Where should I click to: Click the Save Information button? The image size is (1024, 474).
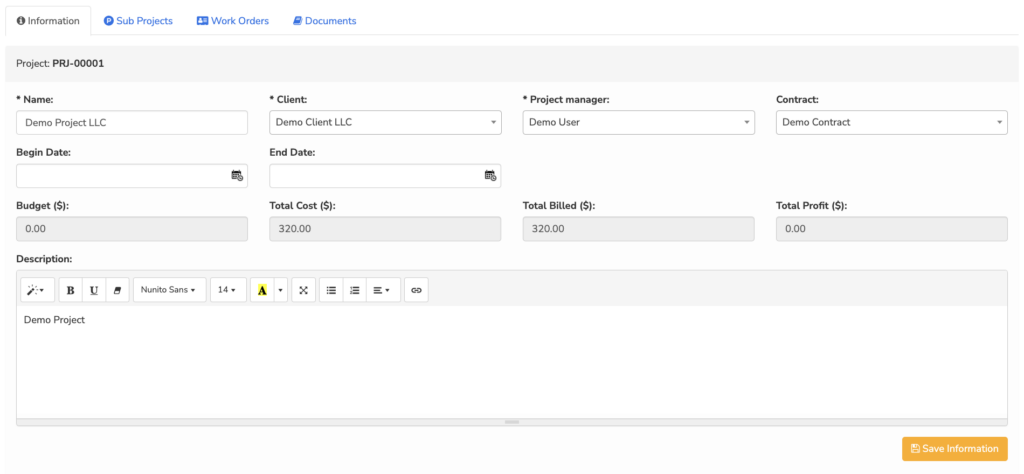955,449
